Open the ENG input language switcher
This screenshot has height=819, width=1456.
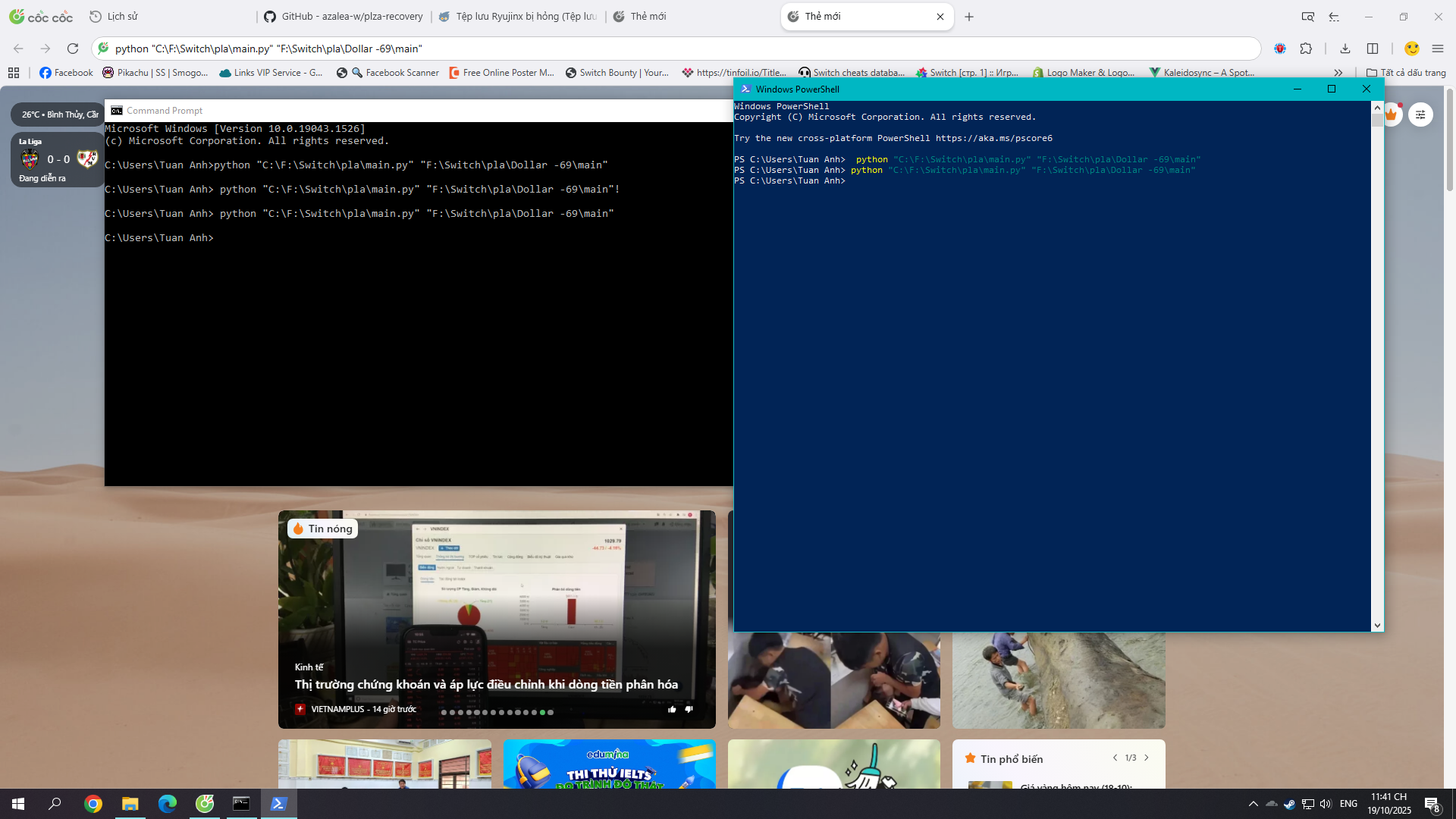tap(1348, 804)
